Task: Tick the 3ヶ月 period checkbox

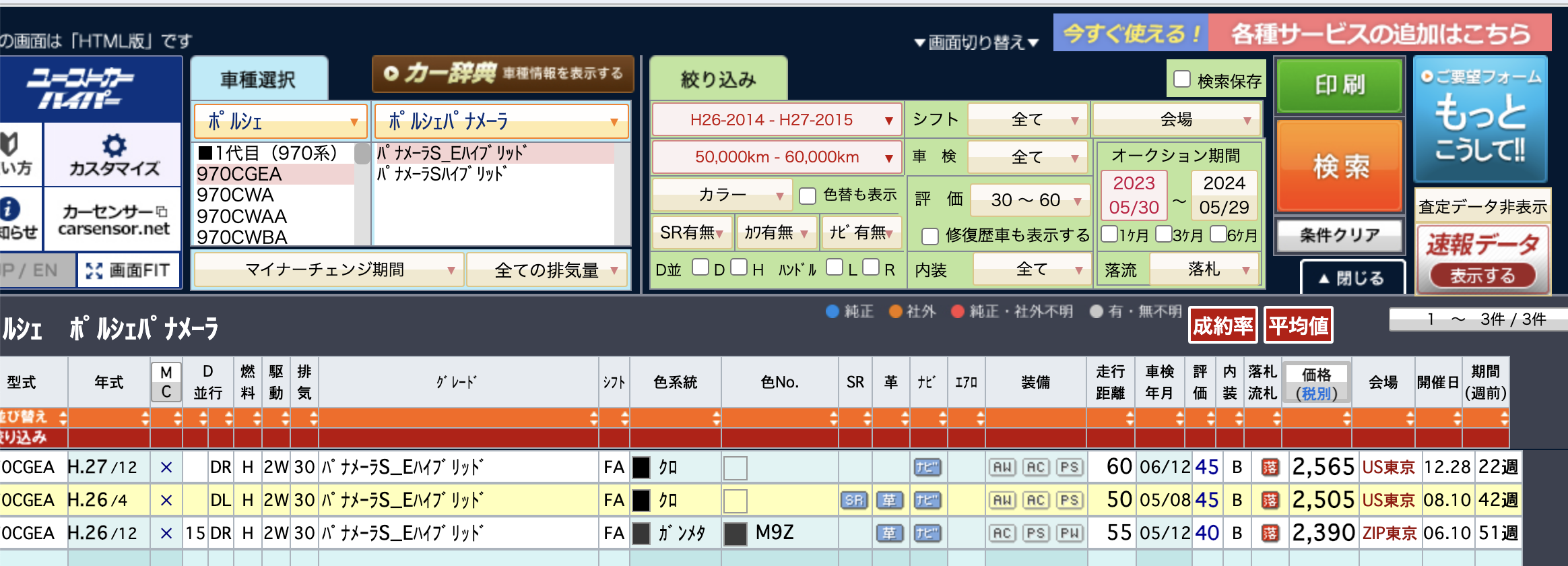Action: click(x=1163, y=234)
